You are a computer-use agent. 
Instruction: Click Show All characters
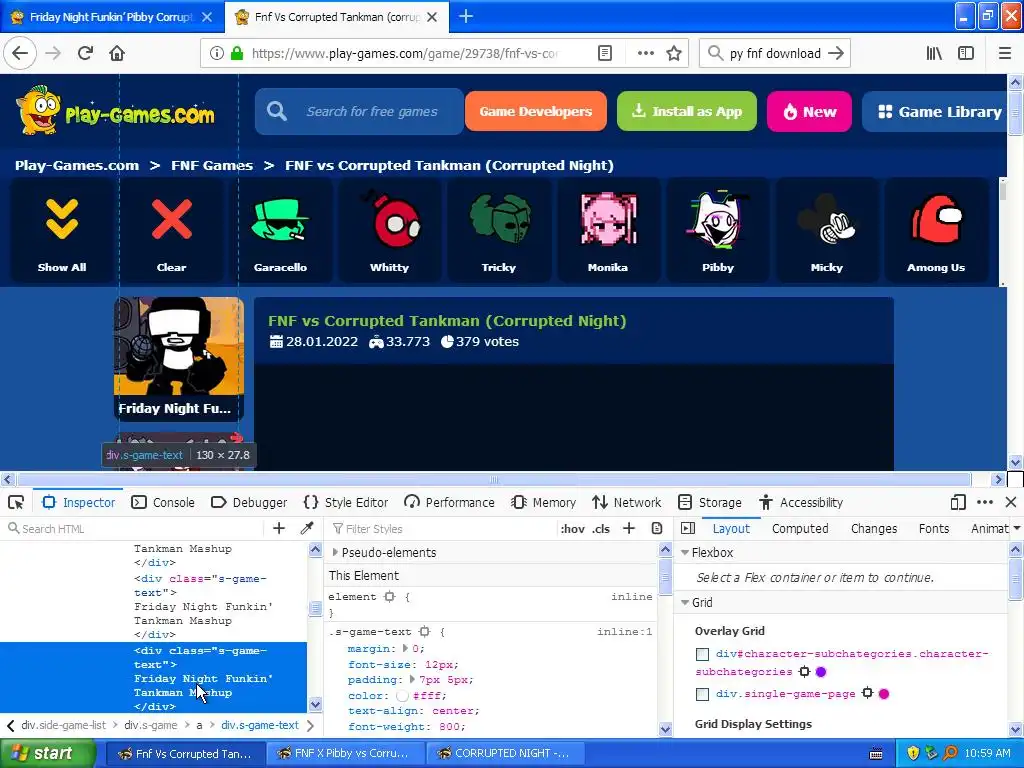pos(62,231)
